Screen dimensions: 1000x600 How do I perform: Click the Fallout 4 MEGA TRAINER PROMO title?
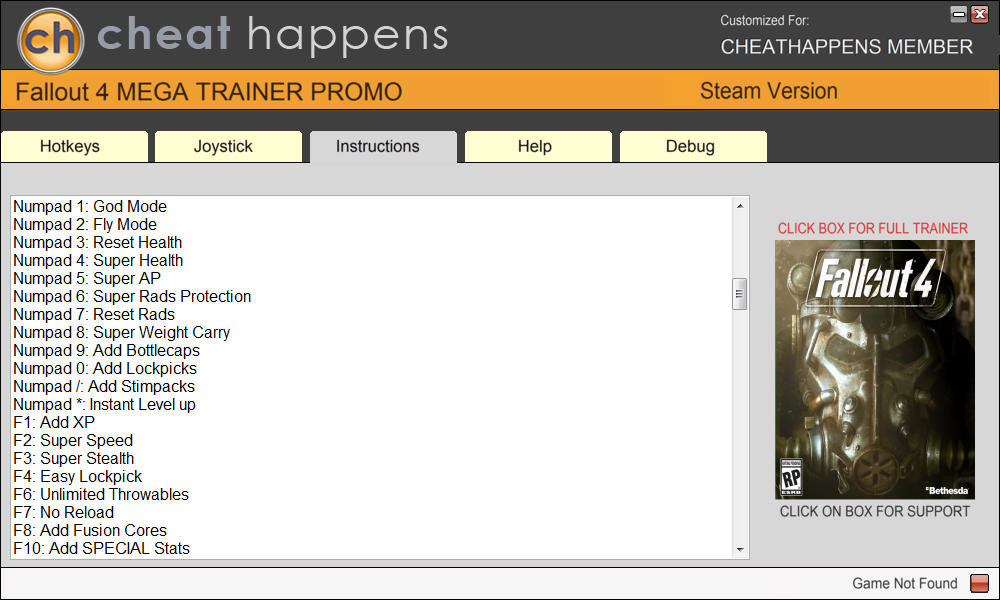pyautogui.click(x=208, y=93)
